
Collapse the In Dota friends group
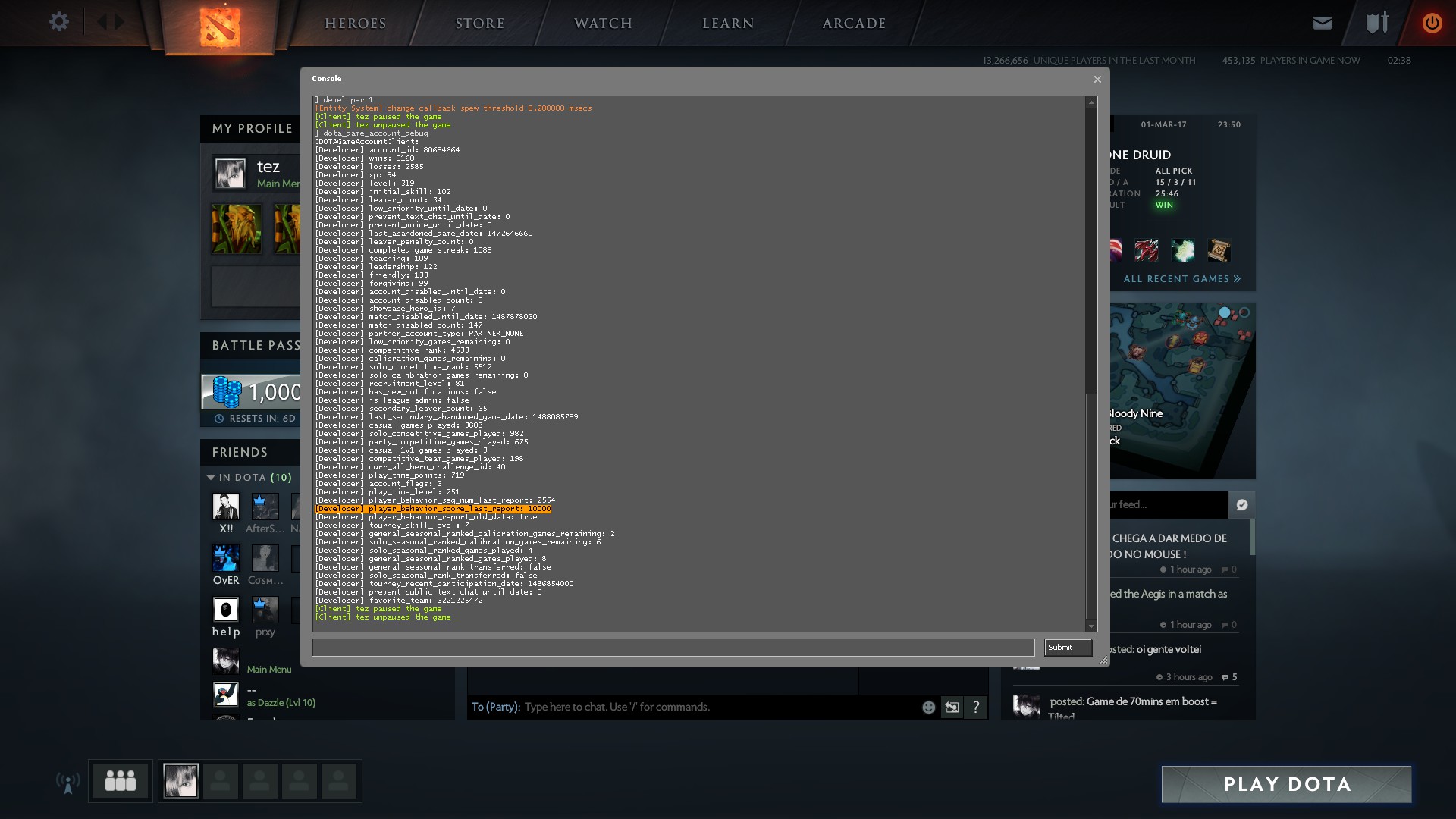pyautogui.click(x=211, y=478)
